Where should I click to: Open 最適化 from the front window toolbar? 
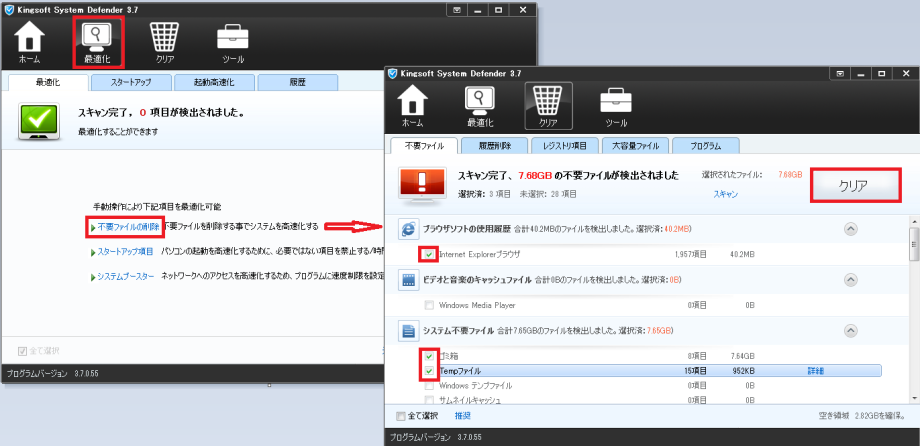point(480,107)
